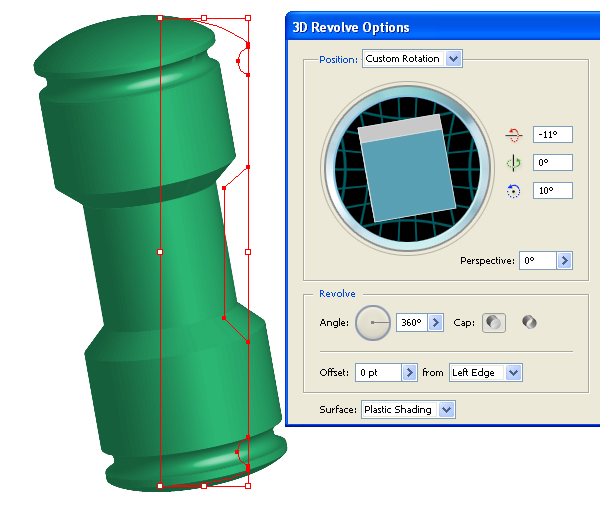
Task: Open the Left Edge offset dropdown
Action: (486, 372)
